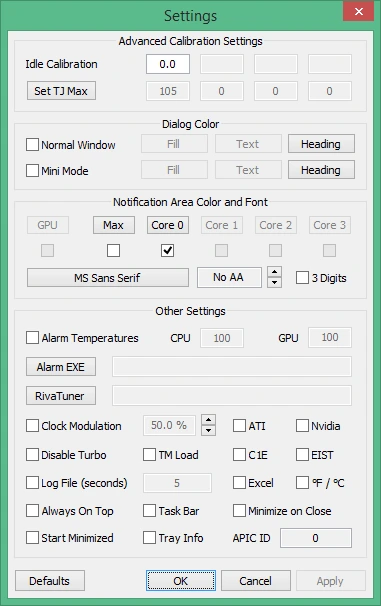The width and height of the screenshot is (381, 606).
Task: Decrease the font size stepper down arrow
Action: [x=274, y=283]
